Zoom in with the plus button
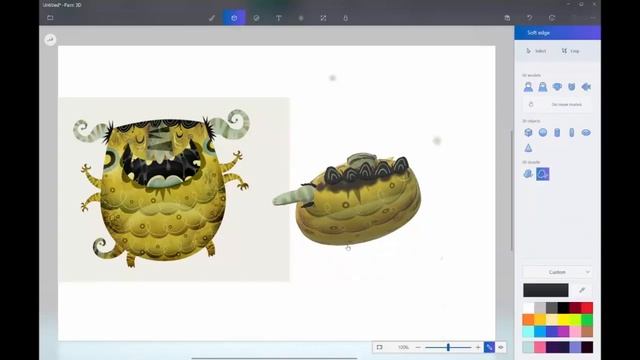 478,347
